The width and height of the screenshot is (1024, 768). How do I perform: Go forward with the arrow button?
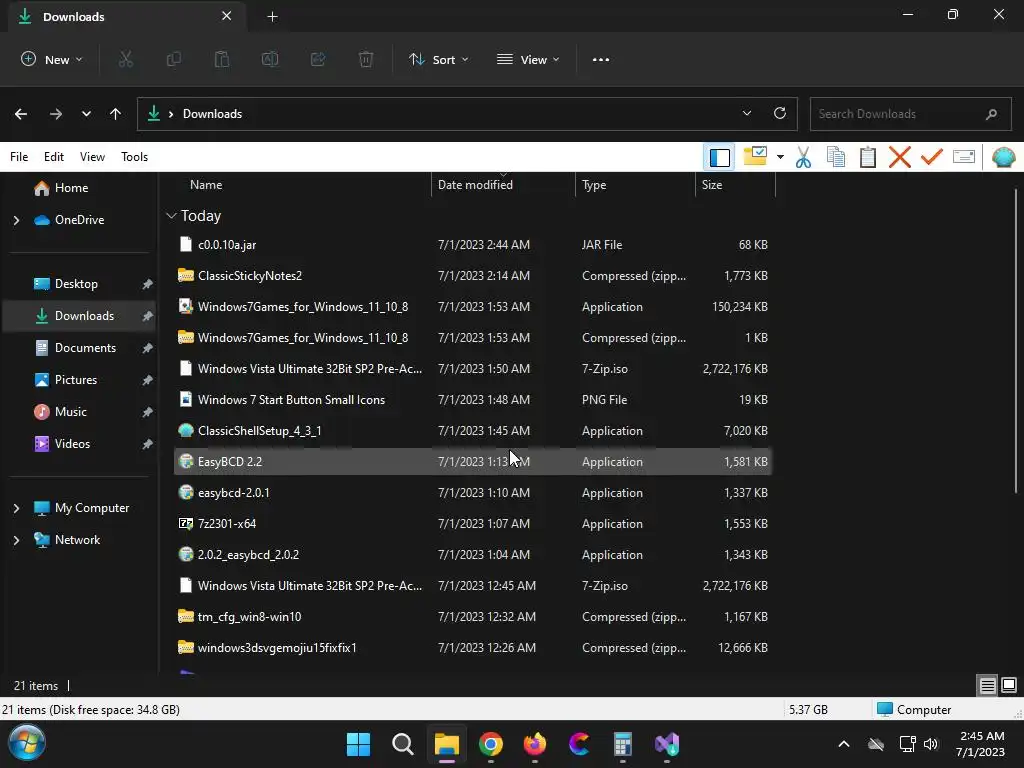click(x=56, y=114)
